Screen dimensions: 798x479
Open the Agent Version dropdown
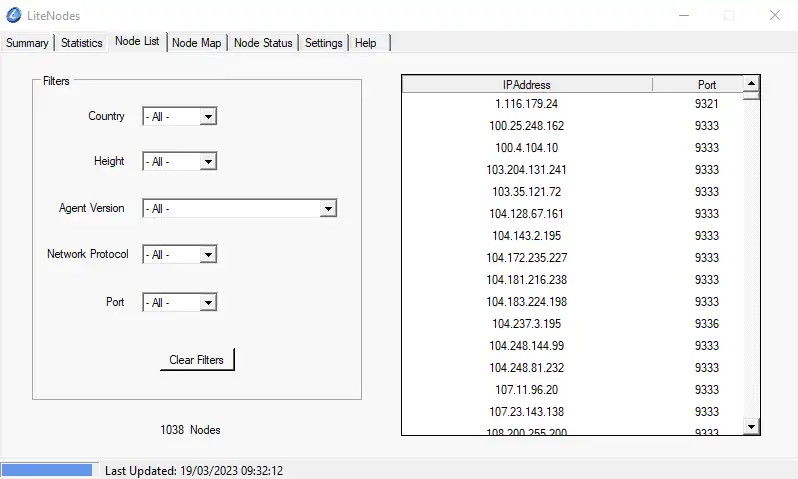(x=328, y=208)
